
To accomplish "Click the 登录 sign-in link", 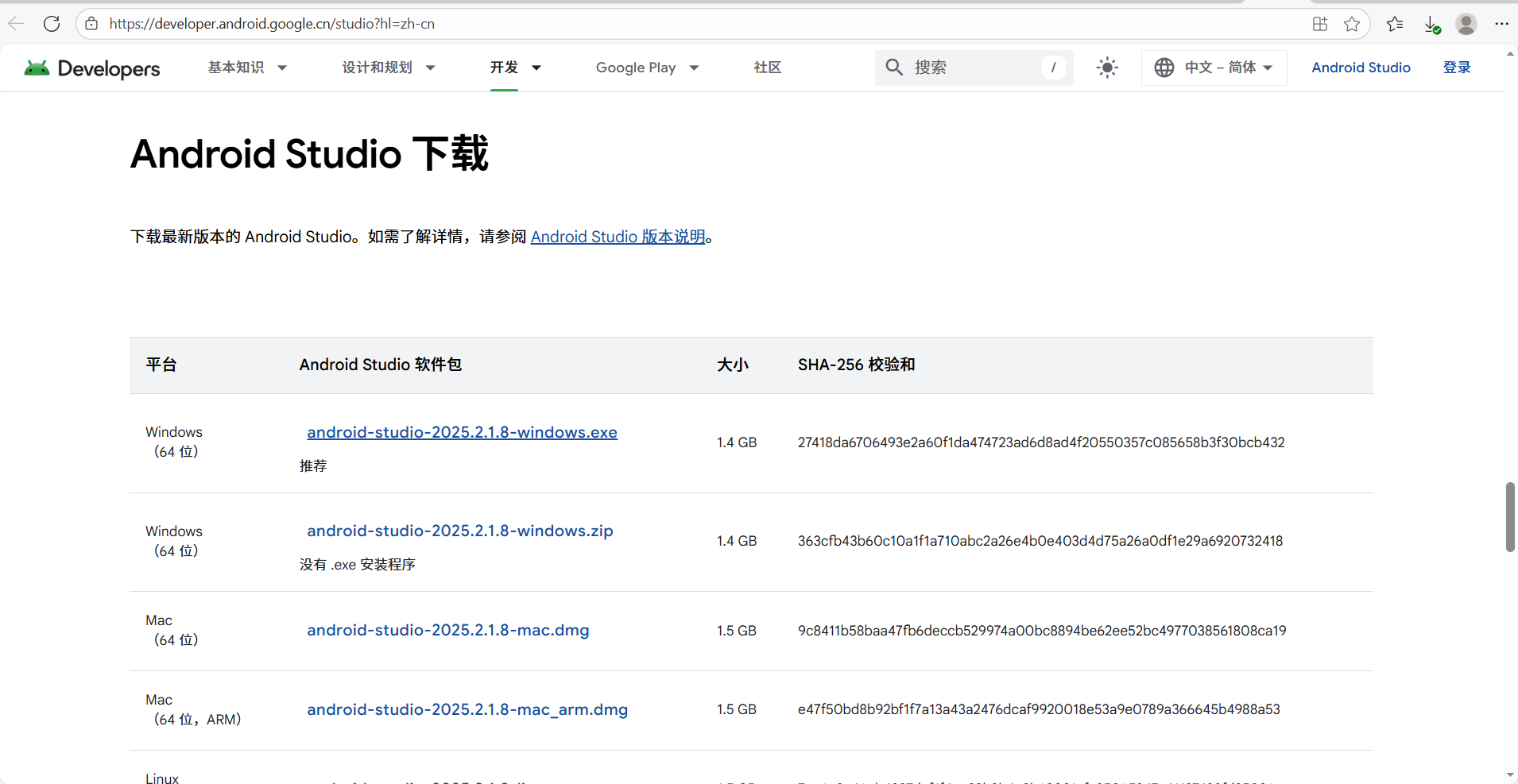I will [1457, 68].
